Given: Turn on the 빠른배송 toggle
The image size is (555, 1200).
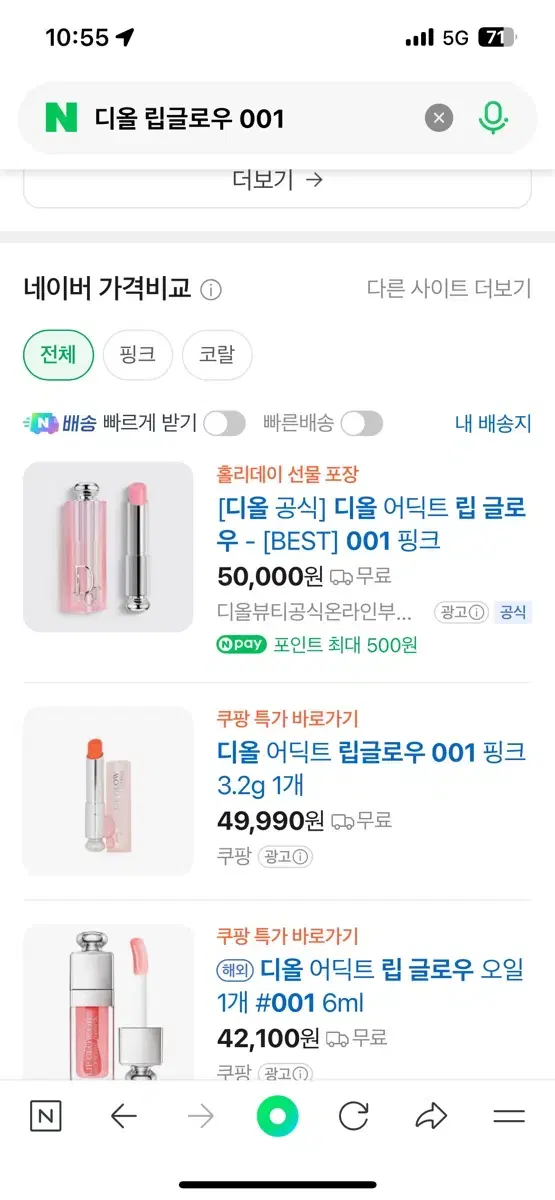Looking at the screenshot, I should (x=361, y=423).
